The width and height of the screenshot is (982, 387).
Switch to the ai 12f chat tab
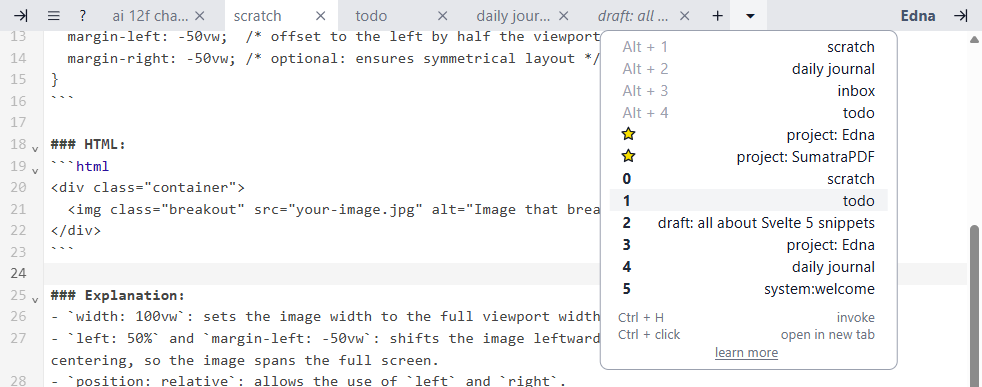(150, 16)
